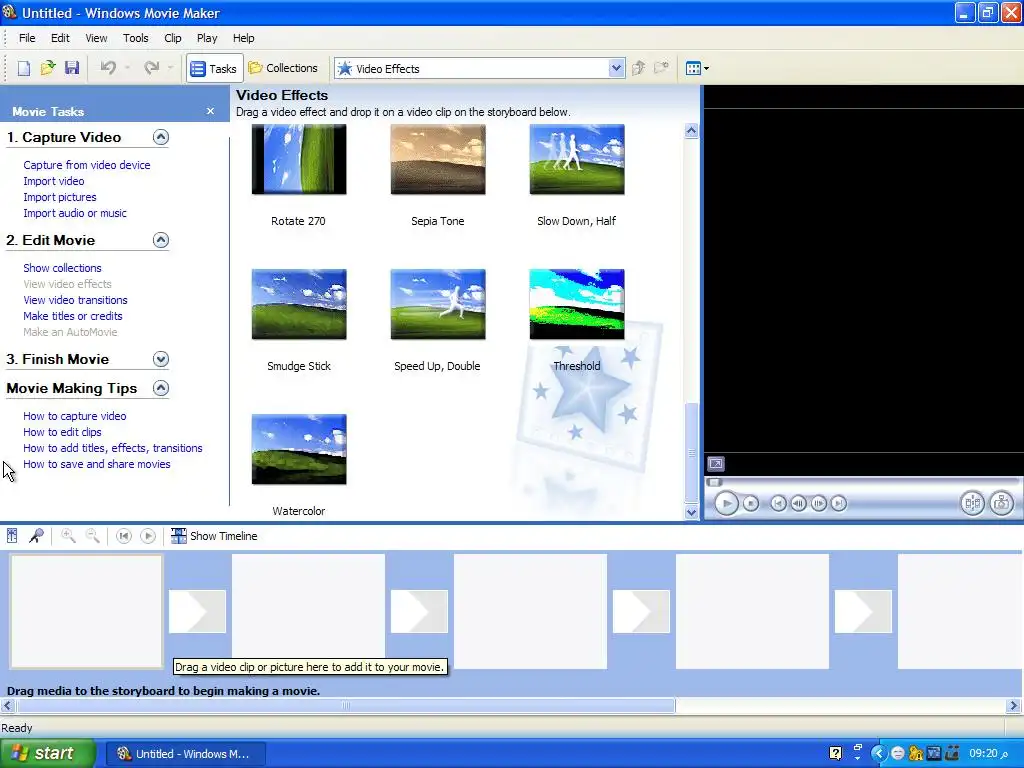Click effects list scroll down arrow

(692, 513)
